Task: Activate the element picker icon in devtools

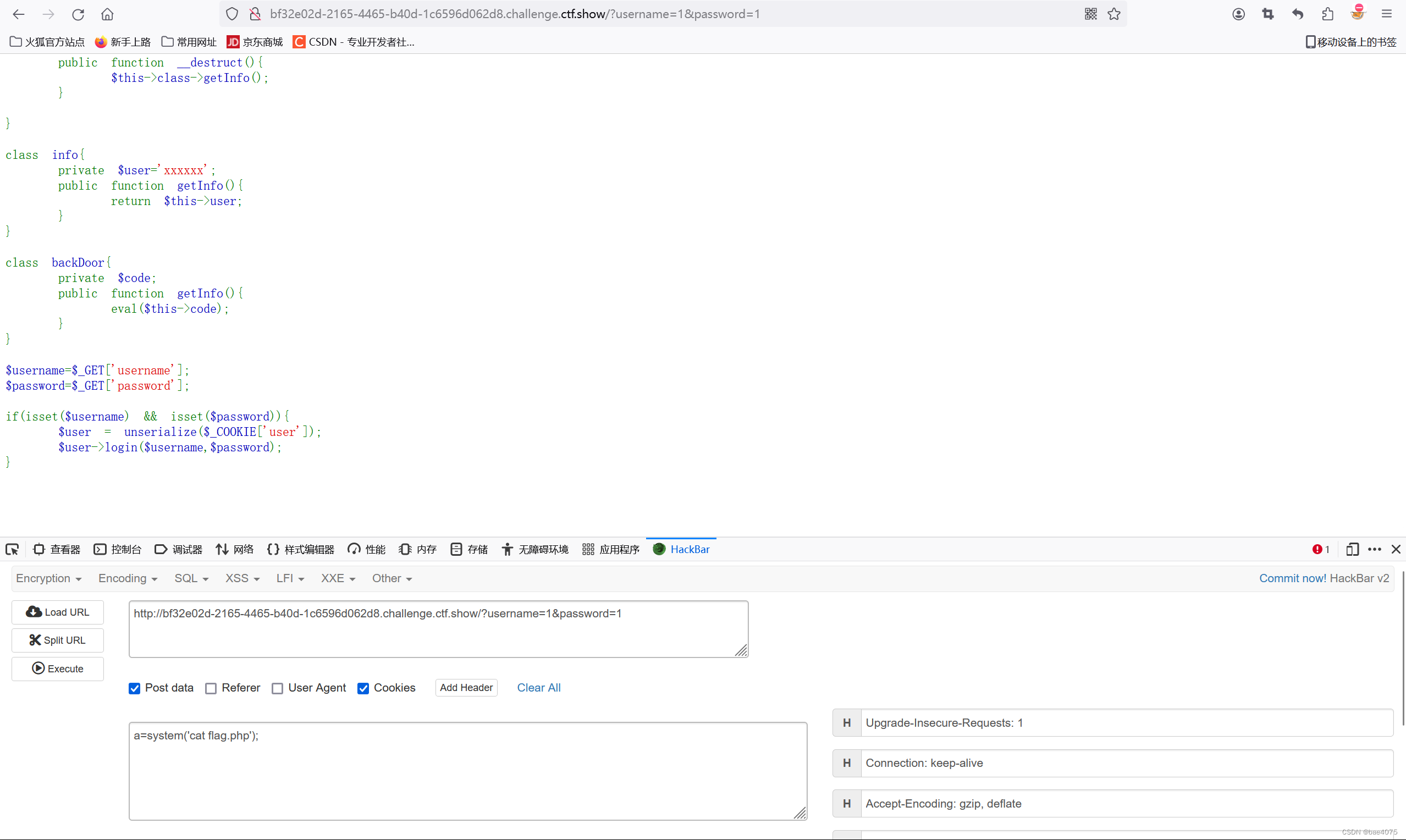Action: point(13,549)
